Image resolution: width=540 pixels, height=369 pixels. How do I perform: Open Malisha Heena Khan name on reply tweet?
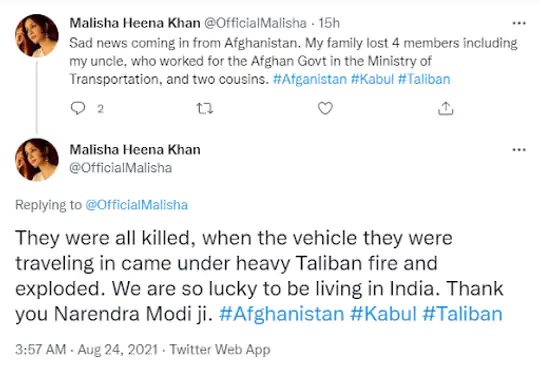pyautogui.click(x=135, y=150)
